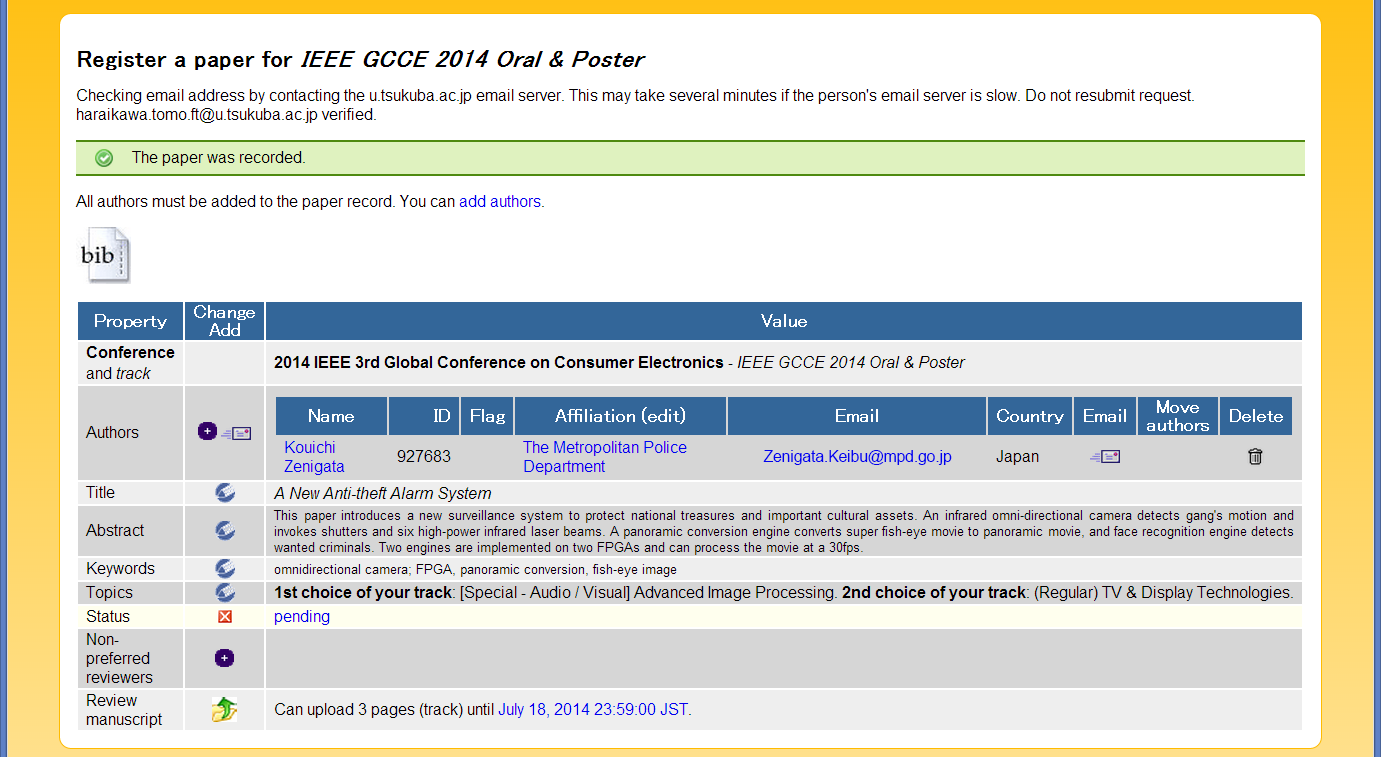The width and height of the screenshot is (1381, 757).
Task: Click the 'Change Add' column header
Action: (225, 321)
